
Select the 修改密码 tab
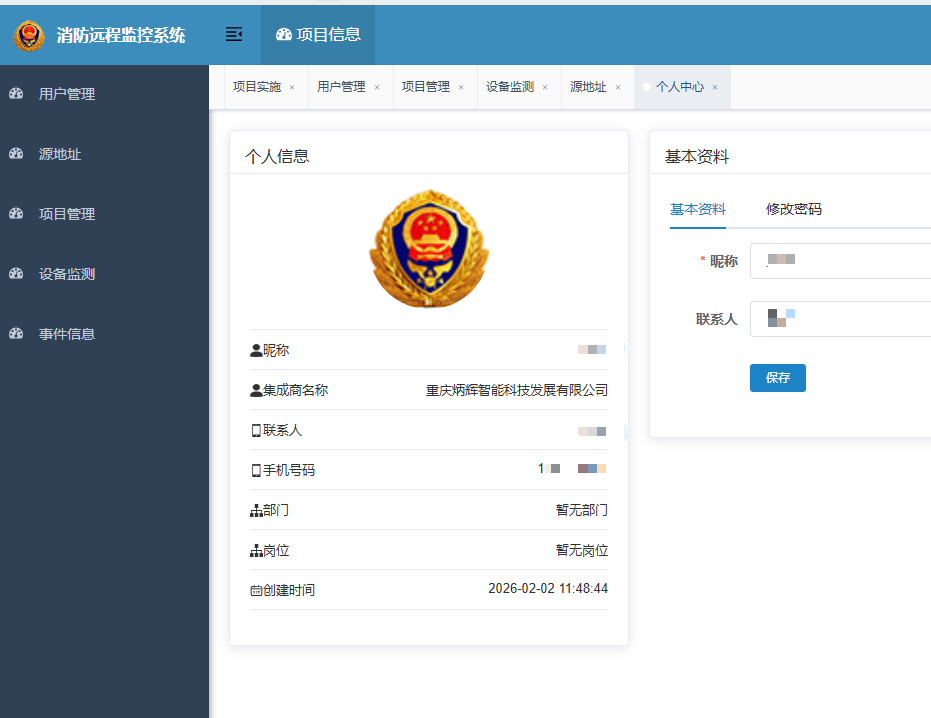click(793, 209)
